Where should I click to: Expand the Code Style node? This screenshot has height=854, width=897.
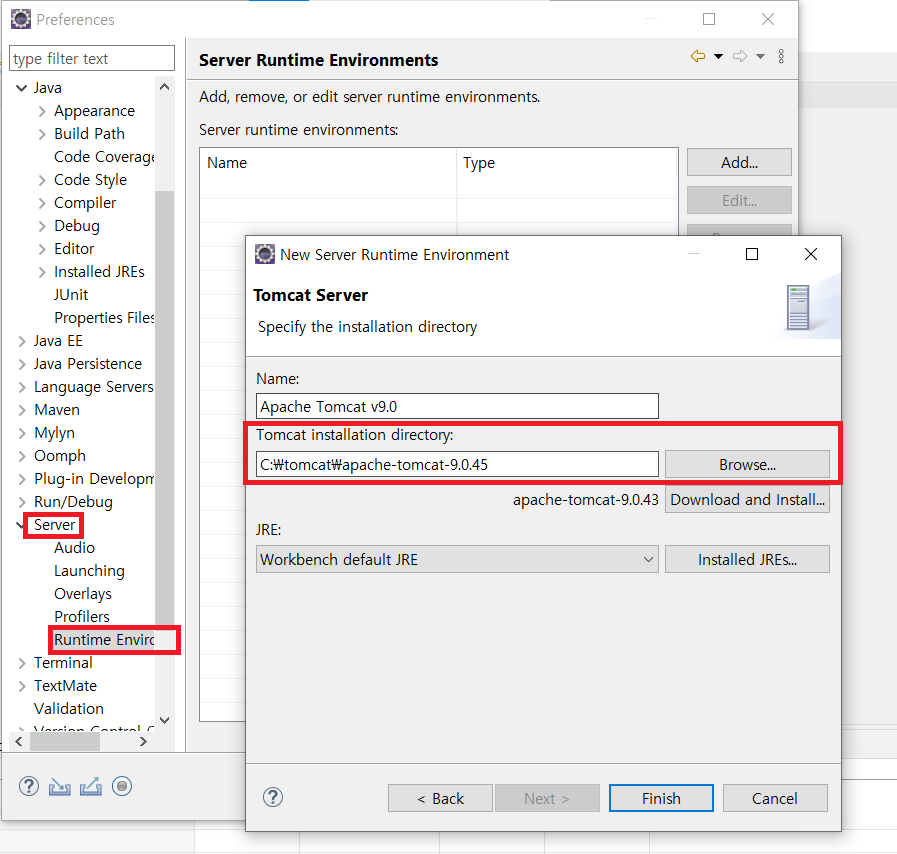coord(42,180)
